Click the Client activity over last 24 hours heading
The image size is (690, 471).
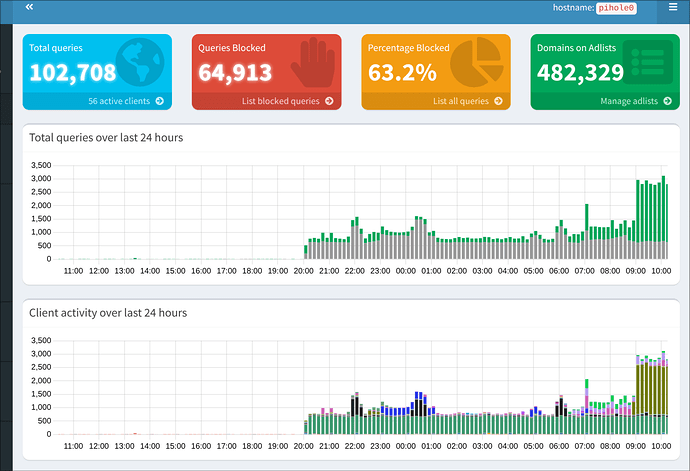(x=108, y=313)
